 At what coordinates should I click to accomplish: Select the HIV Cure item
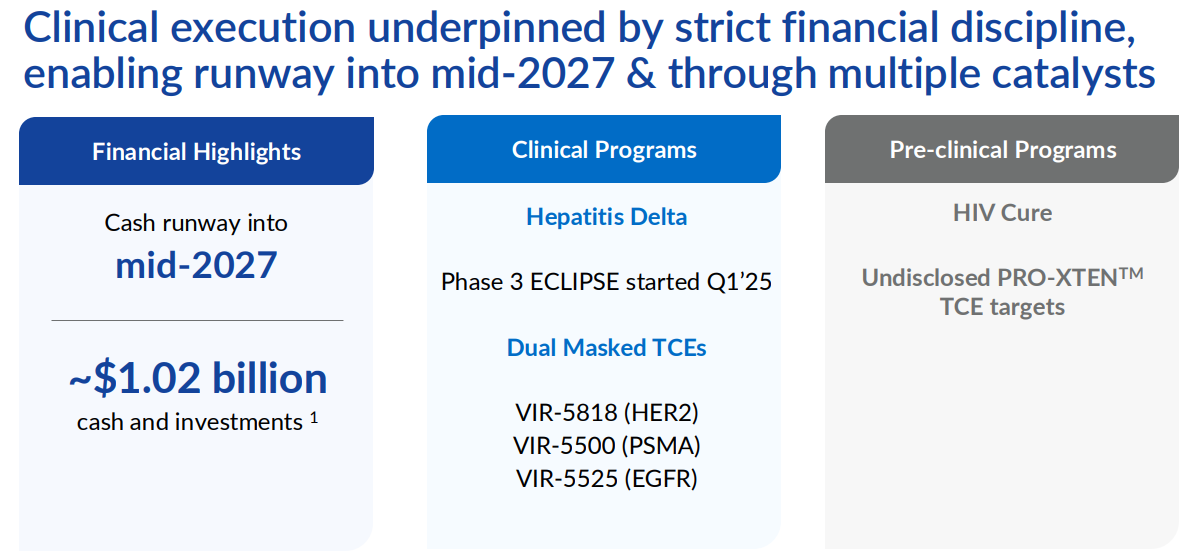point(1003,213)
